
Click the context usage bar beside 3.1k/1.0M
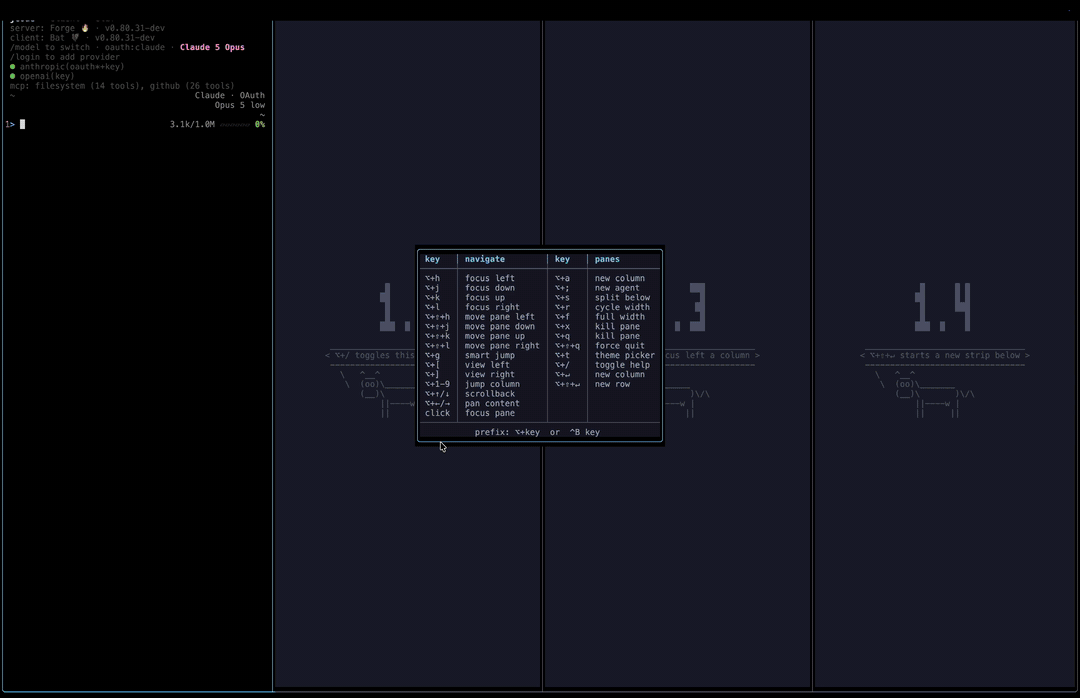tap(234, 125)
